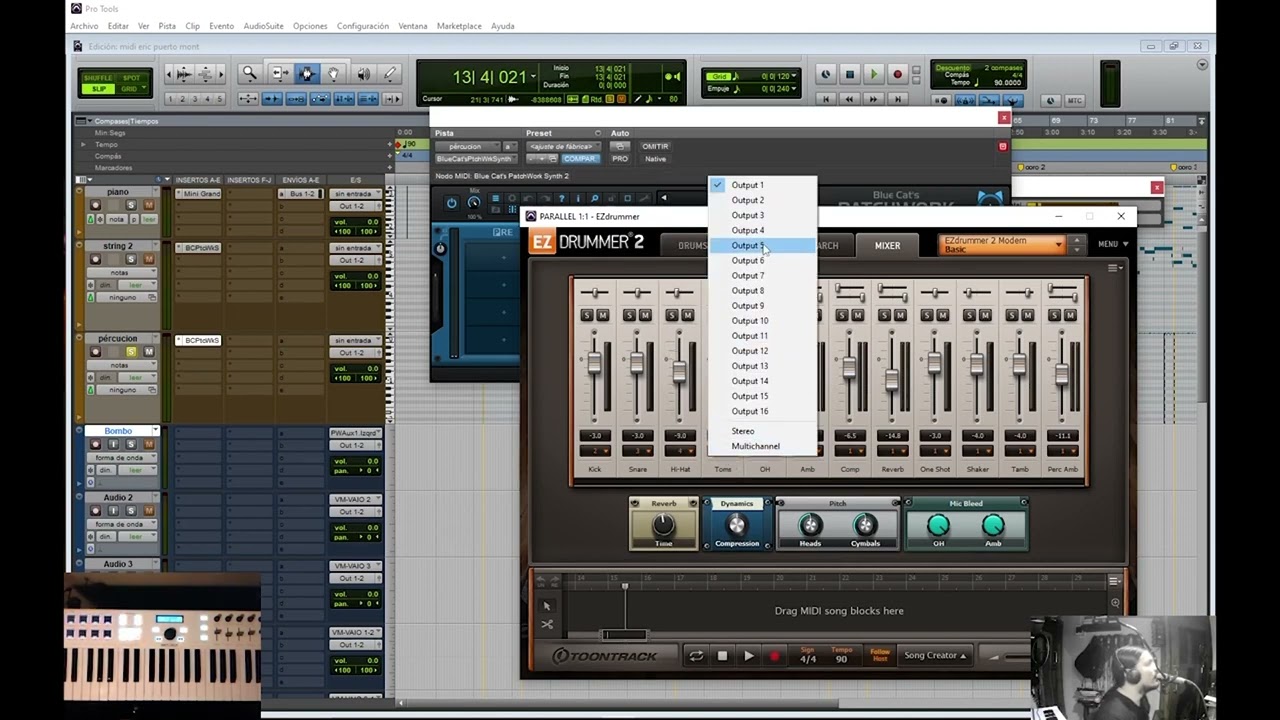Select the Scrubber speaker tool

363,74
